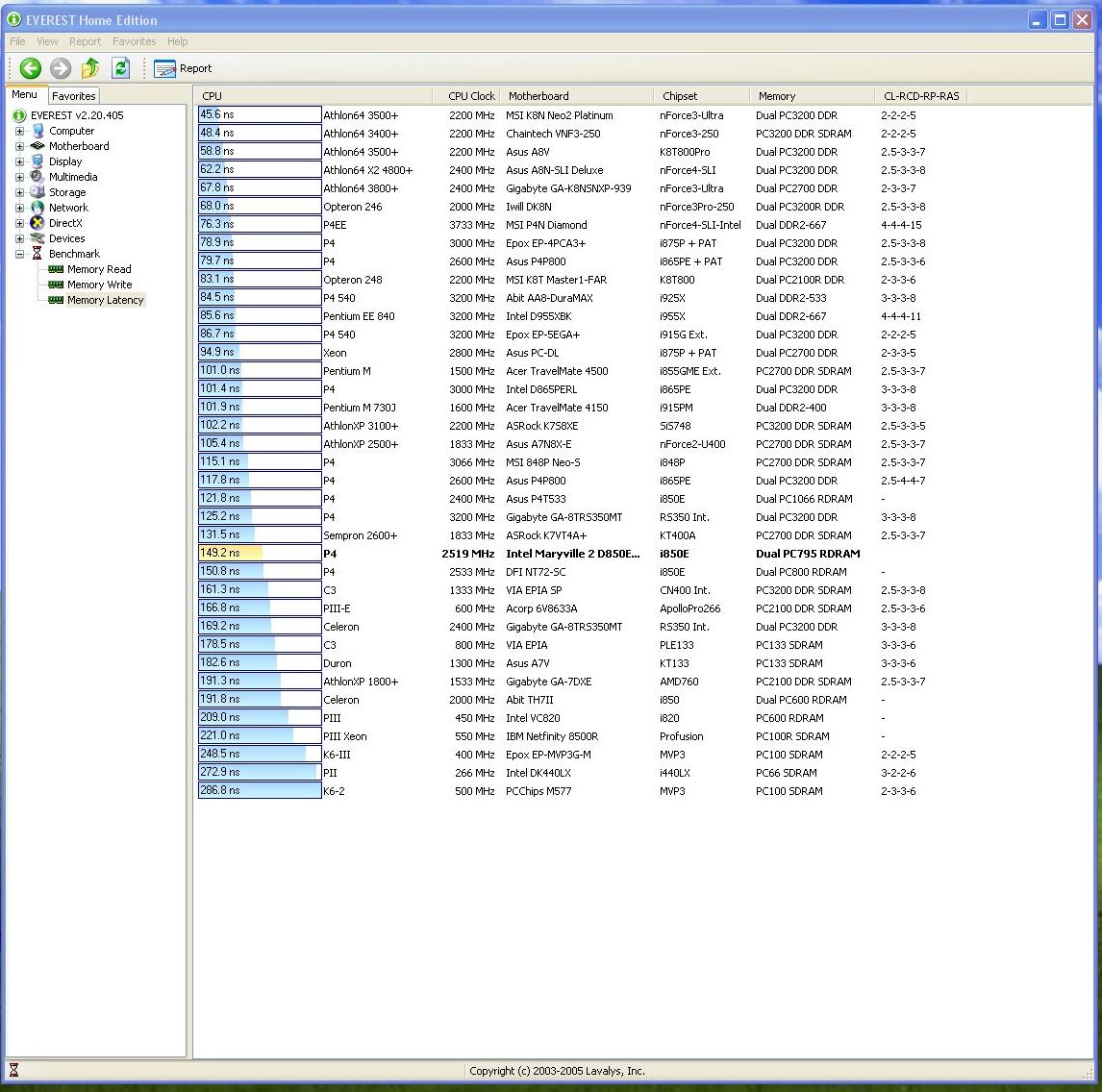Image resolution: width=1102 pixels, height=1092 pixels.
Task: Expand the Storage tree node
Action: 19,193
